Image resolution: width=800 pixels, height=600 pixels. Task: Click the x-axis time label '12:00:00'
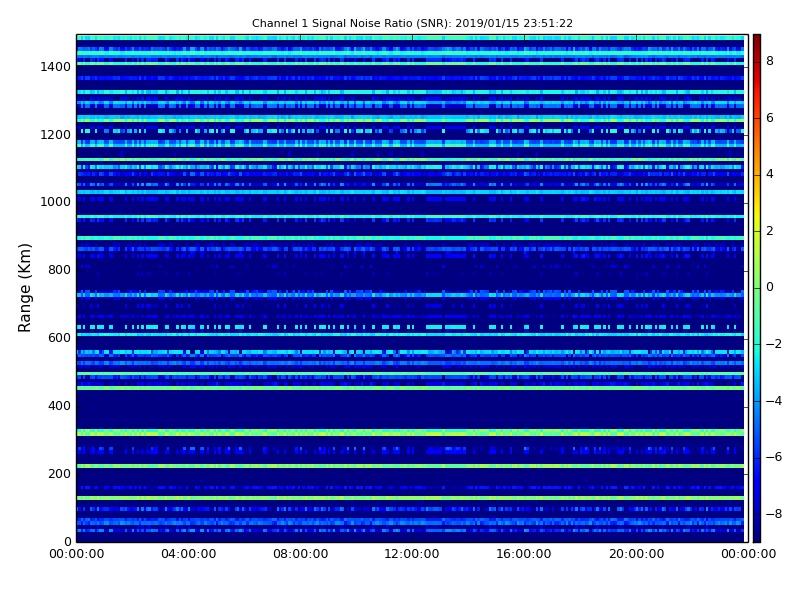pos(412,554)
